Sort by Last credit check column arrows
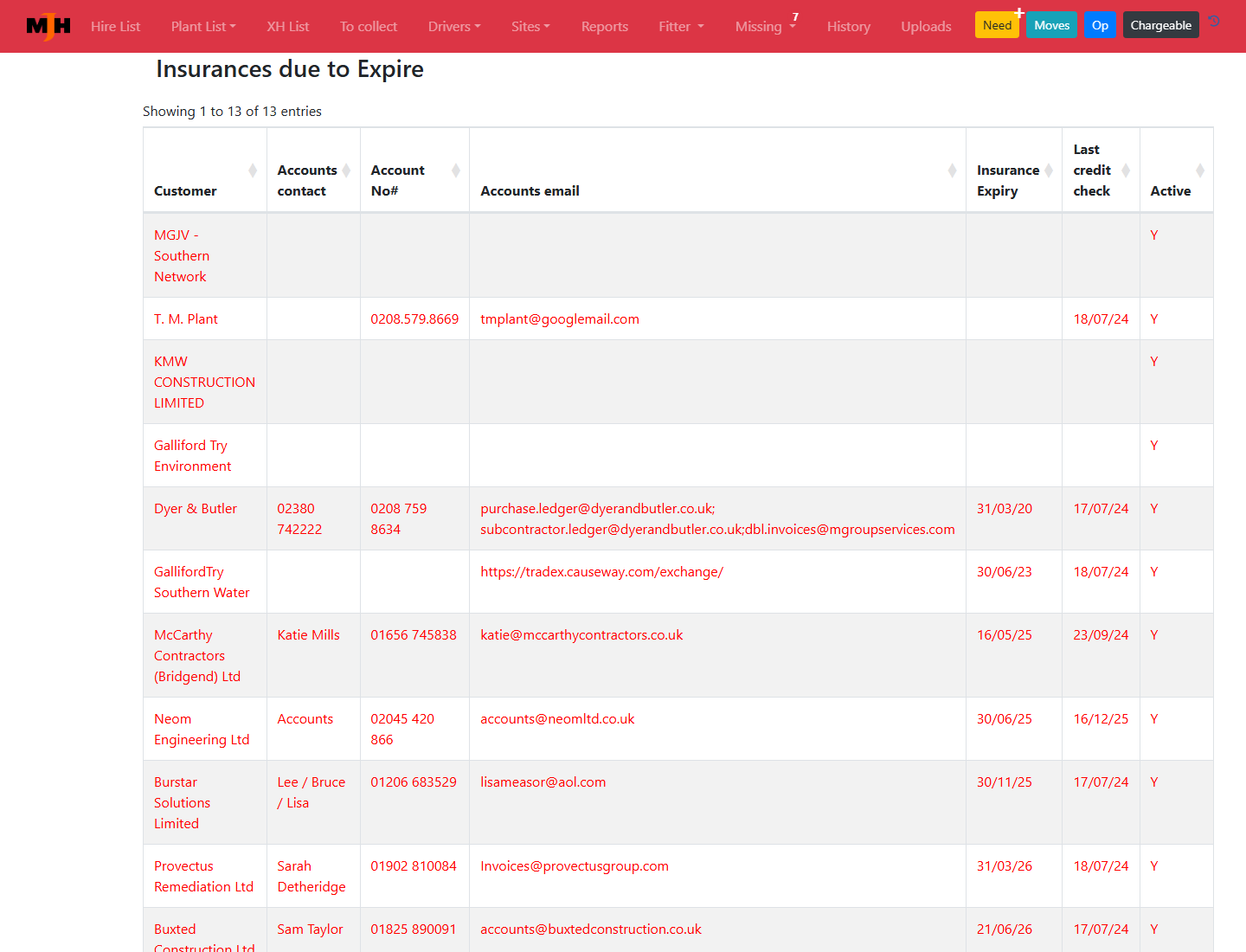 pos(1126,170)
